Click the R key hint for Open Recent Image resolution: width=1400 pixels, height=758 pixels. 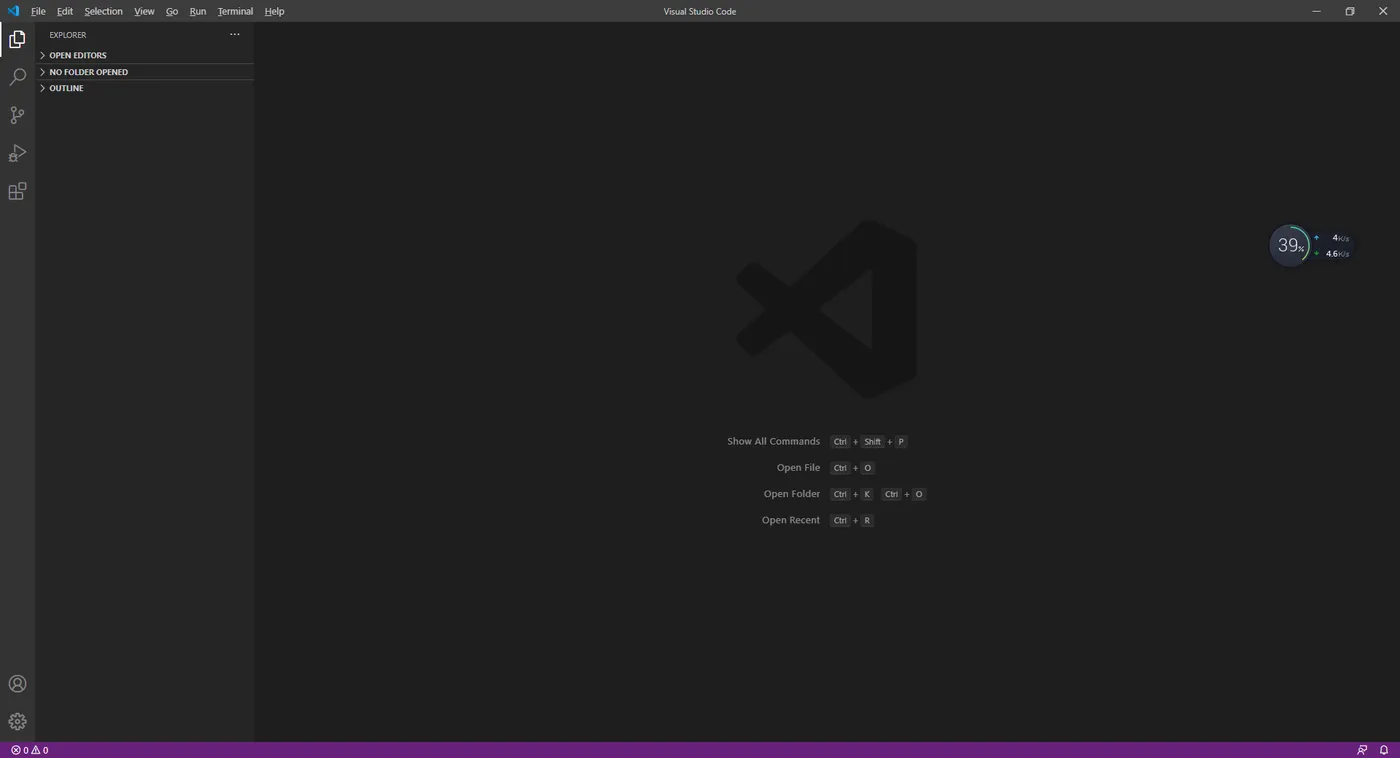click(867, 520)
